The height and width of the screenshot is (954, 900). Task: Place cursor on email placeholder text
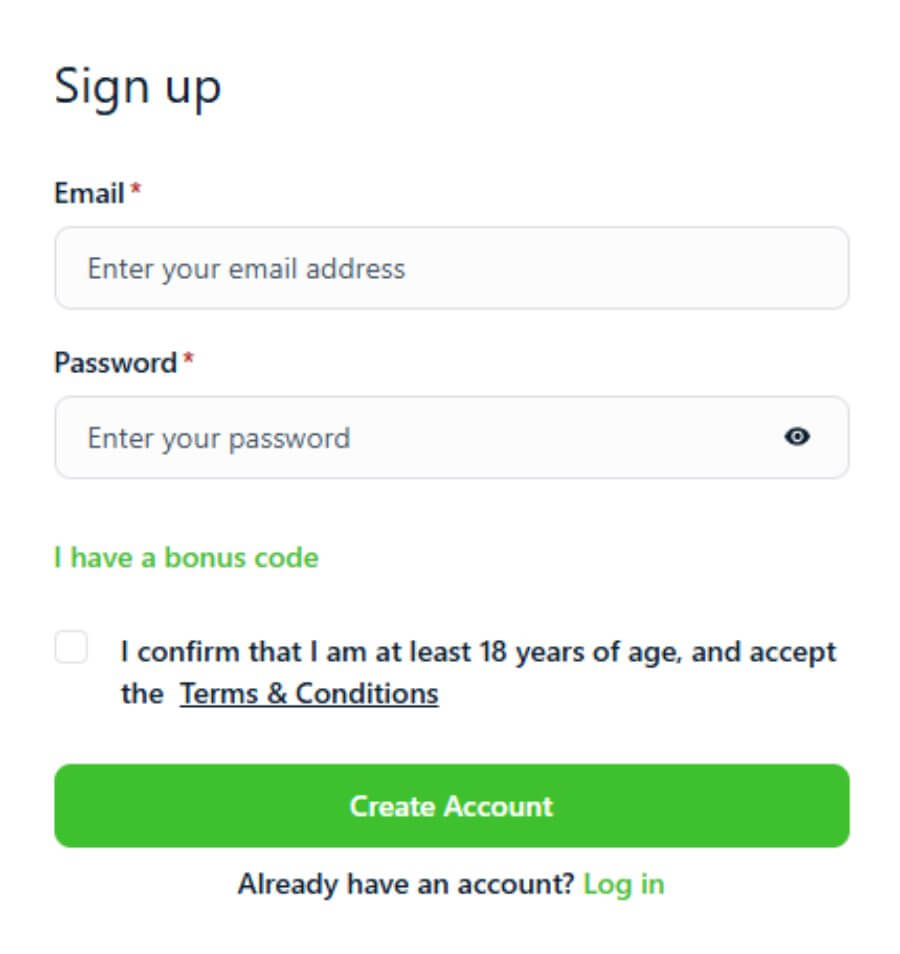pos(246,269)
